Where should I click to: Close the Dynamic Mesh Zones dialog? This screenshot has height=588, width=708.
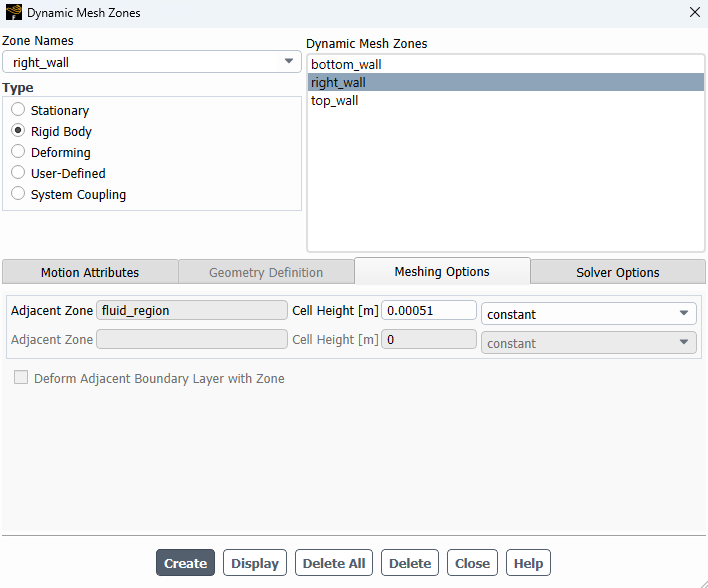pos(694,13)
